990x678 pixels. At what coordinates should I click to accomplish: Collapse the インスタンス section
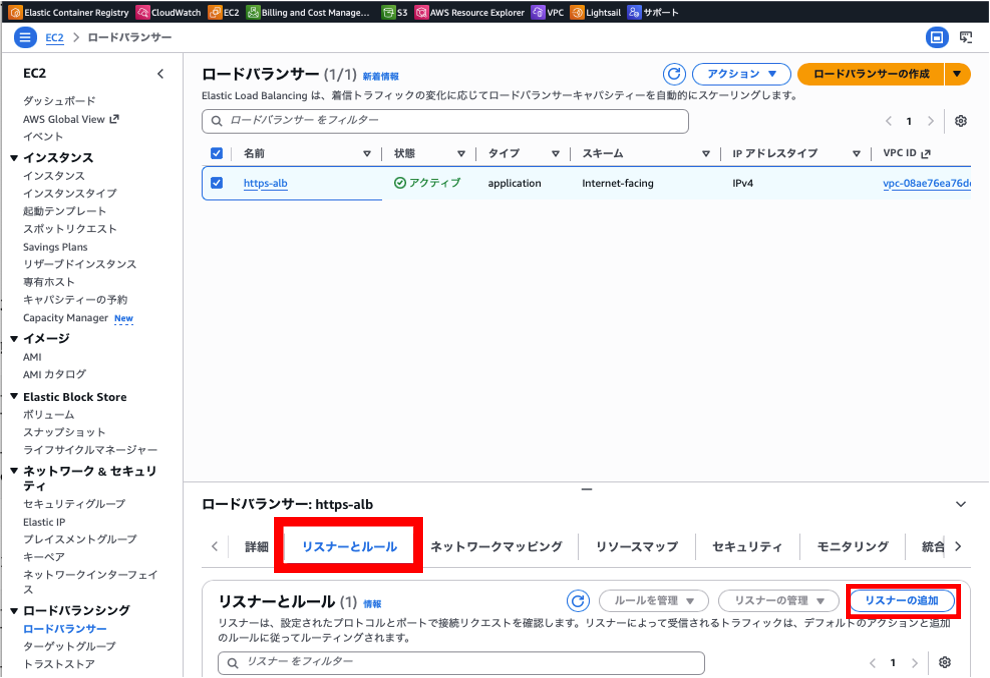14,157
